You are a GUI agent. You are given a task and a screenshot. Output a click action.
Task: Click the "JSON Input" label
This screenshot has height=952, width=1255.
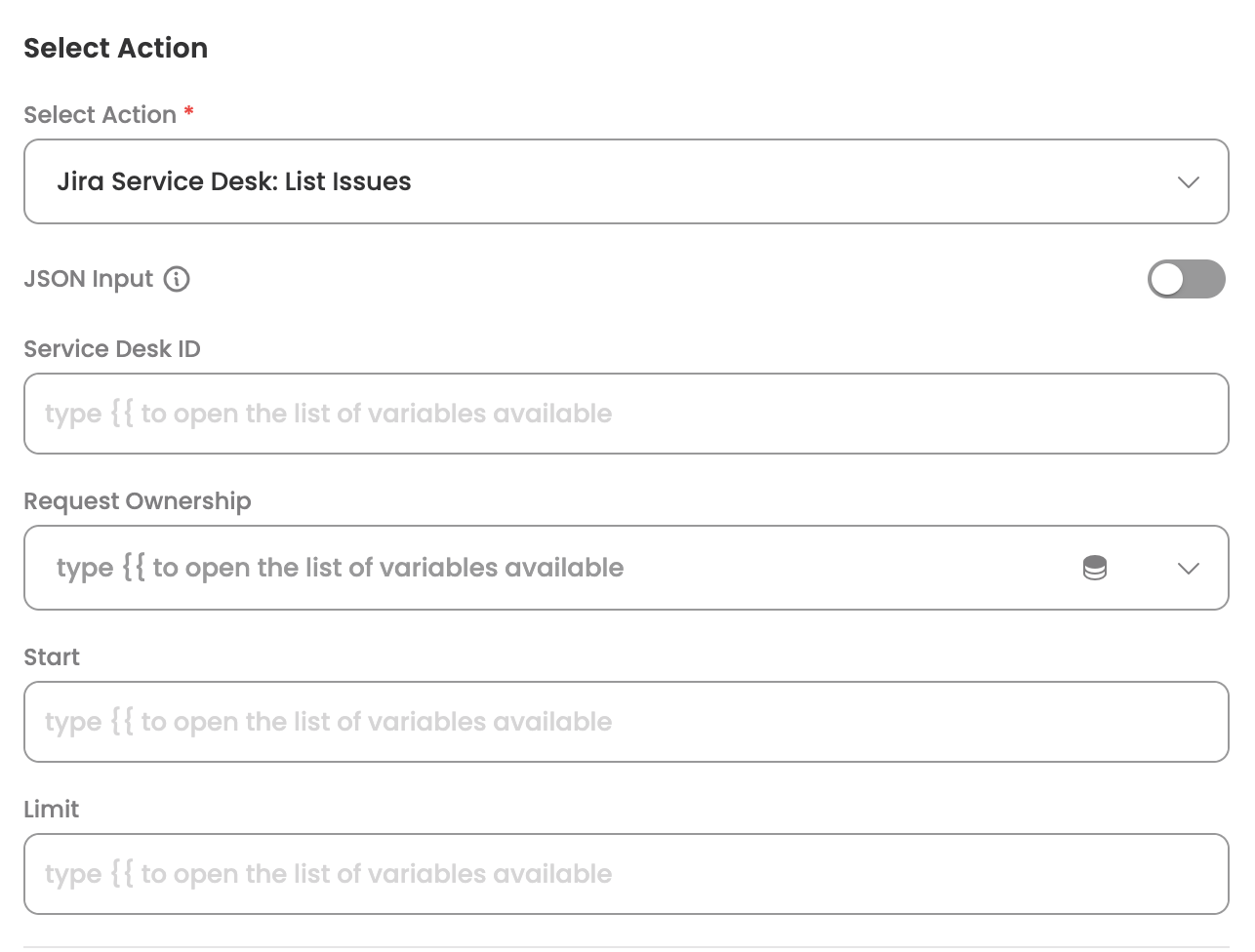pos(88,279)
